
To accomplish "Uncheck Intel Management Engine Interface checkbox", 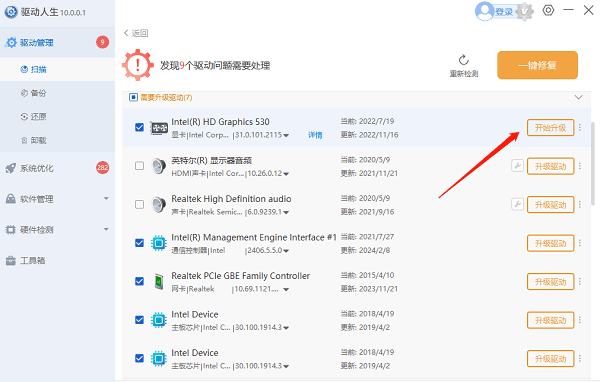I will [139, 243].
